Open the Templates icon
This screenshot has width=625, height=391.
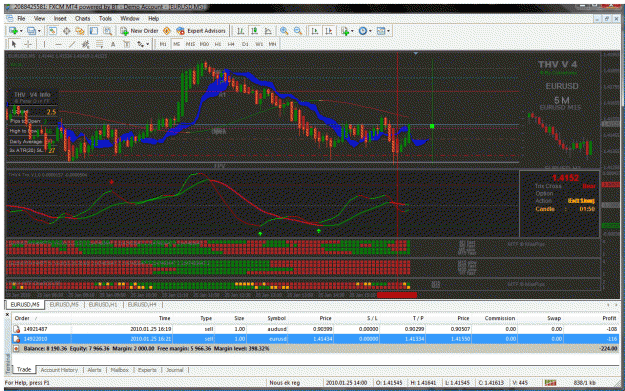381,31
